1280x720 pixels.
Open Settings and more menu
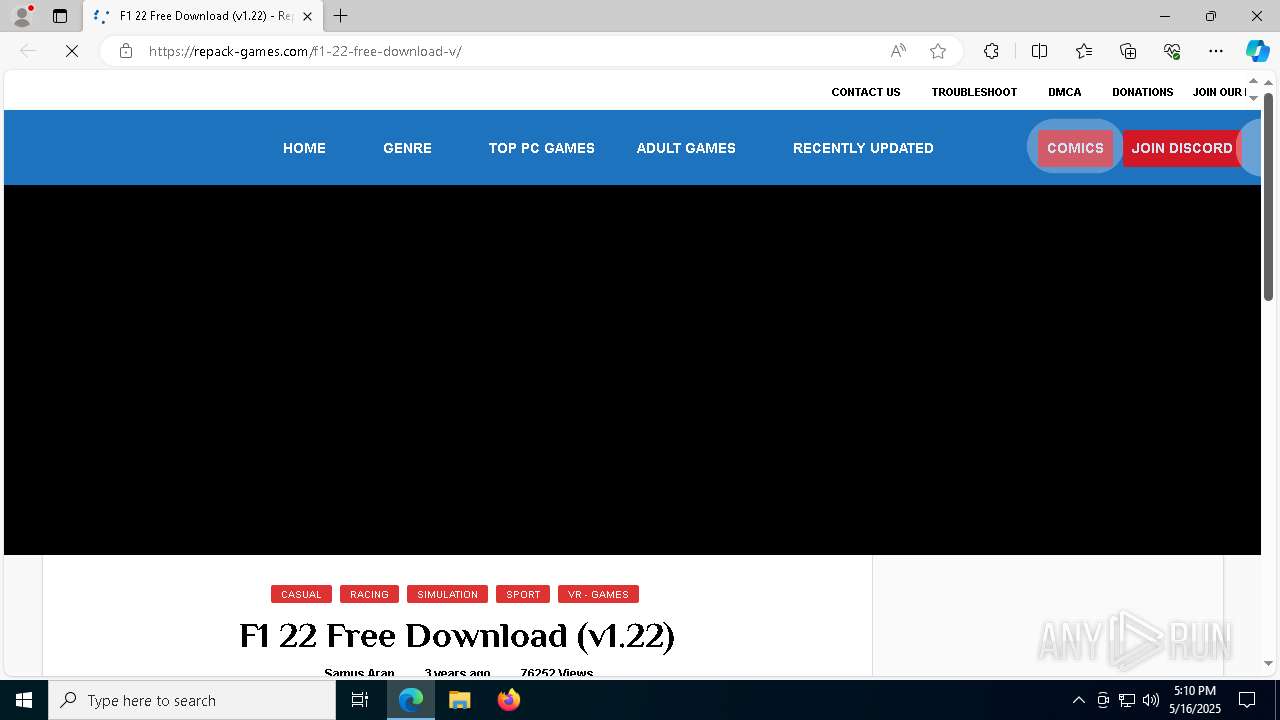click(x=1216, y=51)
